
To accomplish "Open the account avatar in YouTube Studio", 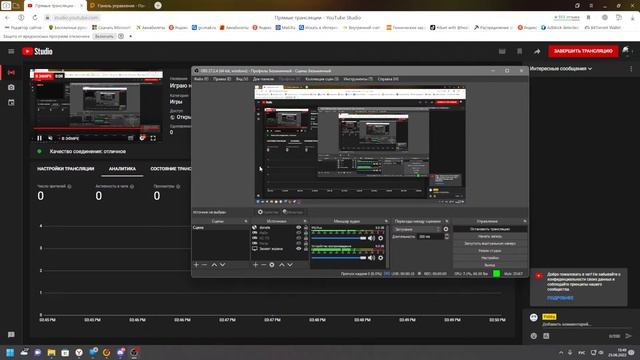I will [626, 51].
